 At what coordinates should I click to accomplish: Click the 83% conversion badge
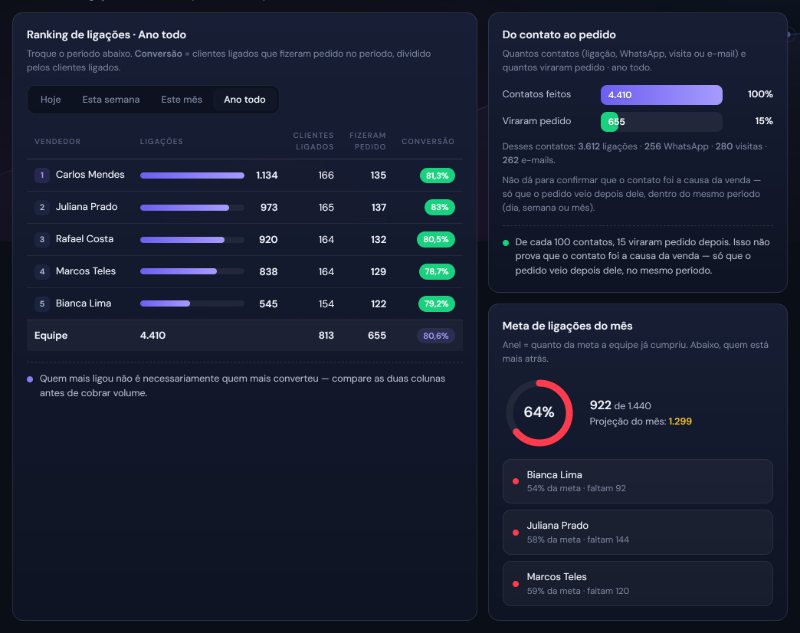coord(439,207)
